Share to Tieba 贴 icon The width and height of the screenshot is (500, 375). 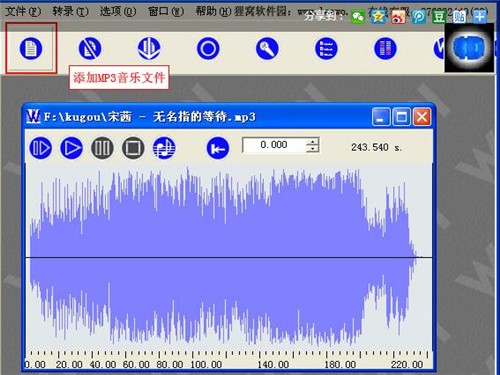point(459,17)
